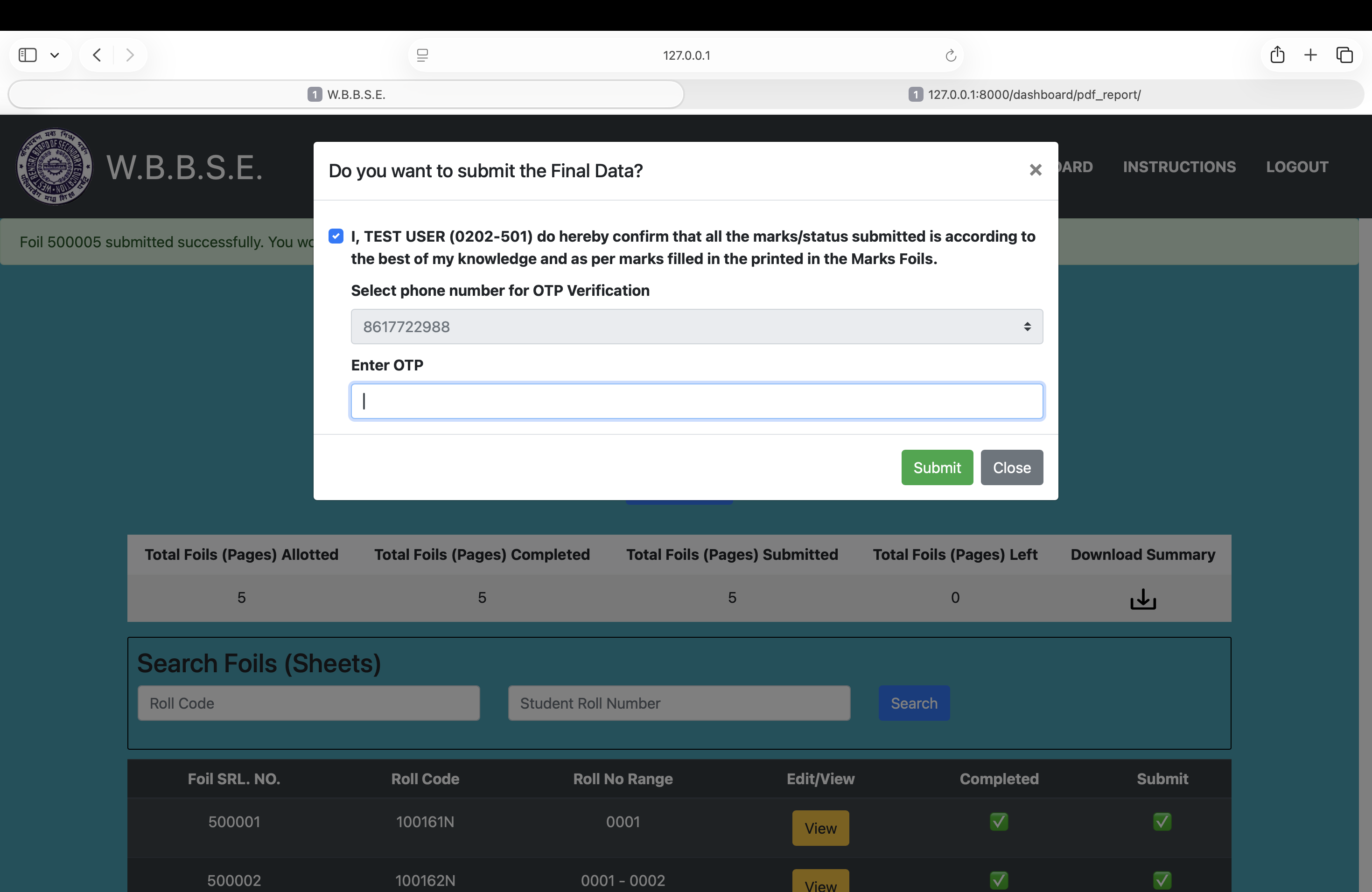This screenshot has height=892, width=1372.
Task: Open a new tab with the plus icon
Action: click(x=1310, y=55)
